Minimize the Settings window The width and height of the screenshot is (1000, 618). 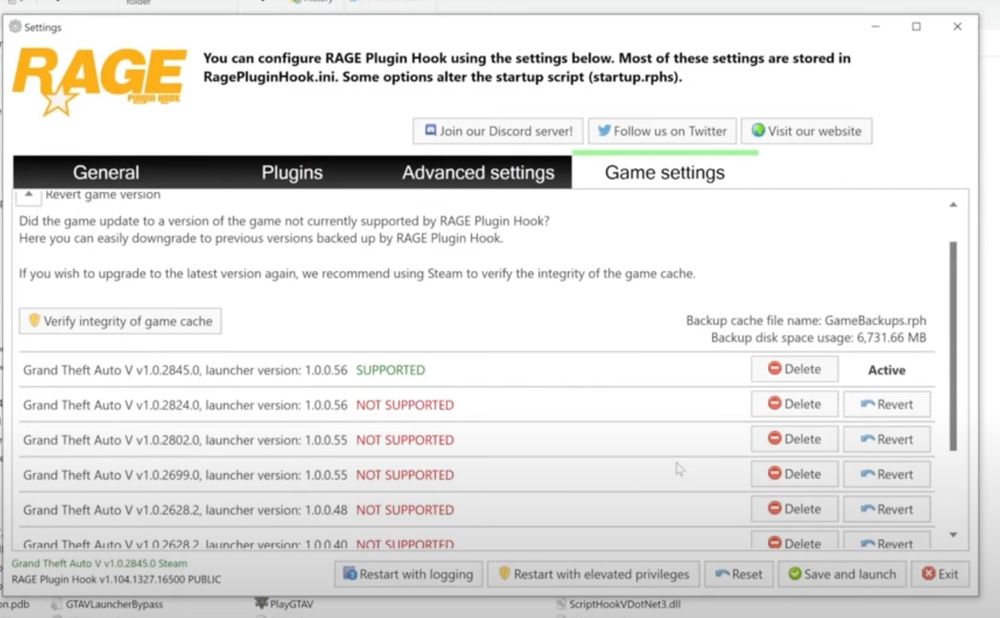pyautogui.click(x=876, y=26)
